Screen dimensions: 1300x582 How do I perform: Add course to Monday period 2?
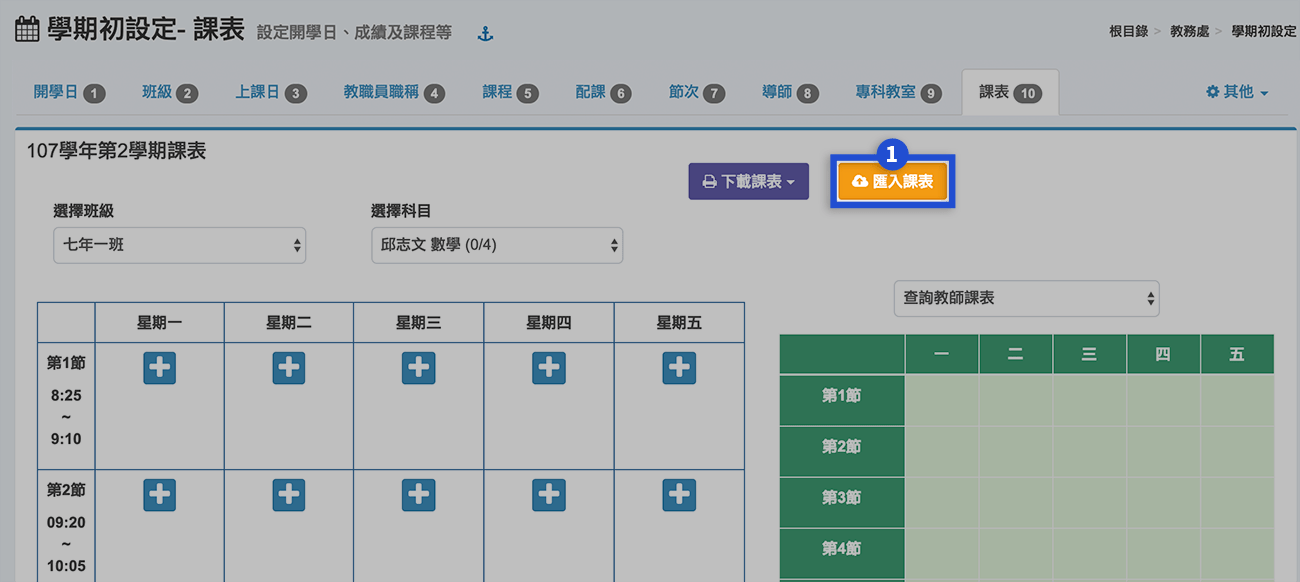(159, 494)
